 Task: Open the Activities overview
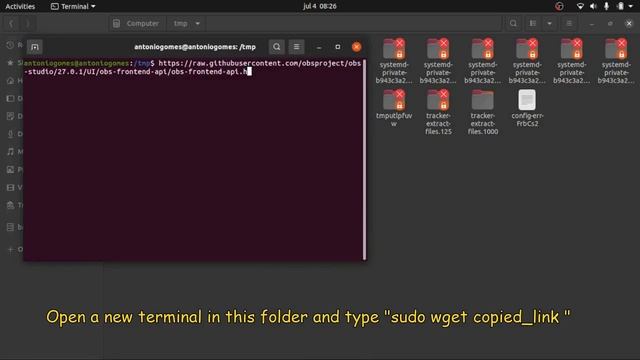pos(20,6)
